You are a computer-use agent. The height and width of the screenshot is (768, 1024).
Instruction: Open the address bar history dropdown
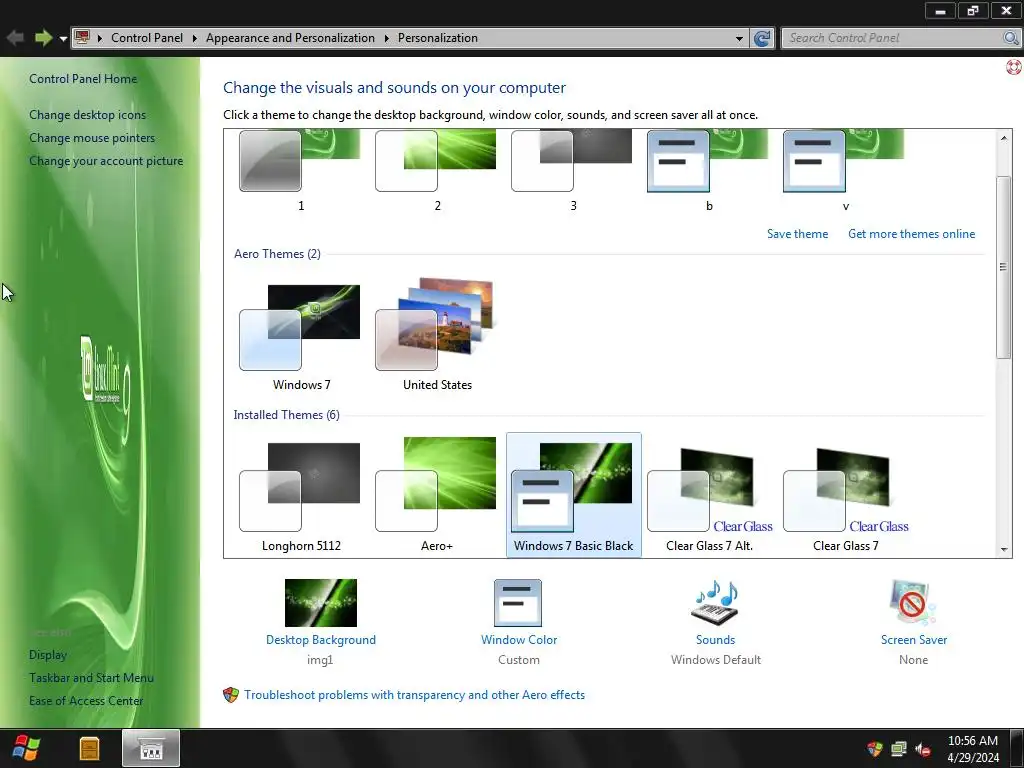(739, 39)
